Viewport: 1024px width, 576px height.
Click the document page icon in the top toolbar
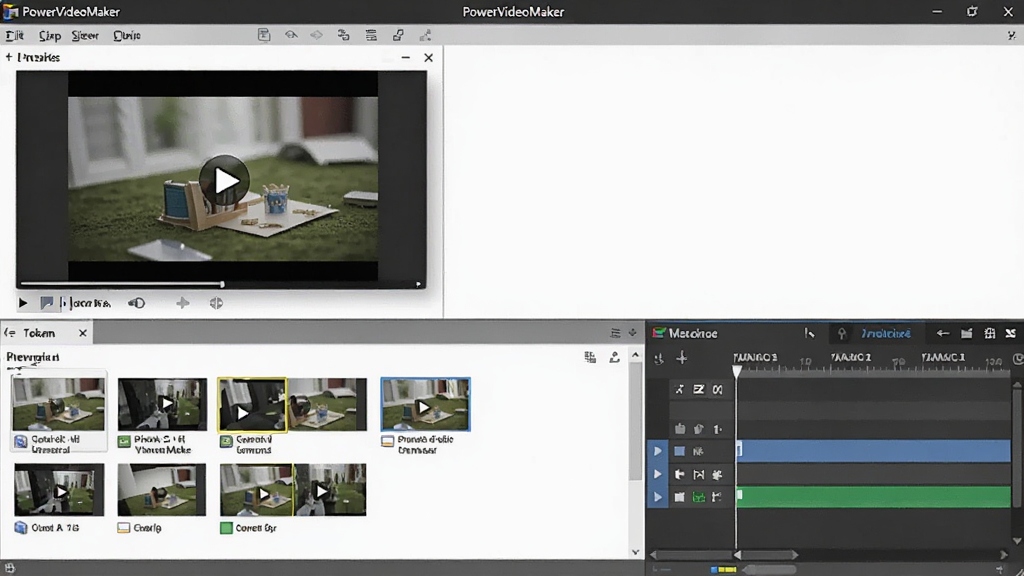tap(264, 35)
